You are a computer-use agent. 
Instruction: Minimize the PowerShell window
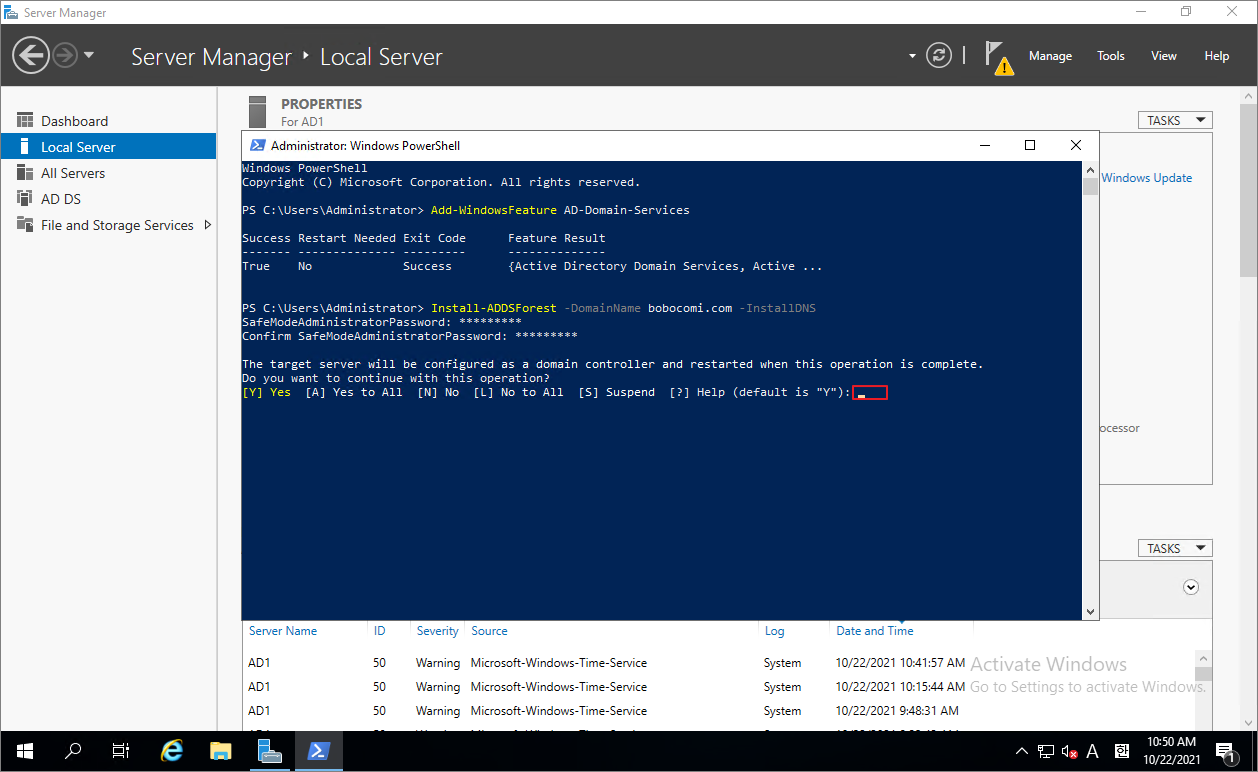[984, 145]
